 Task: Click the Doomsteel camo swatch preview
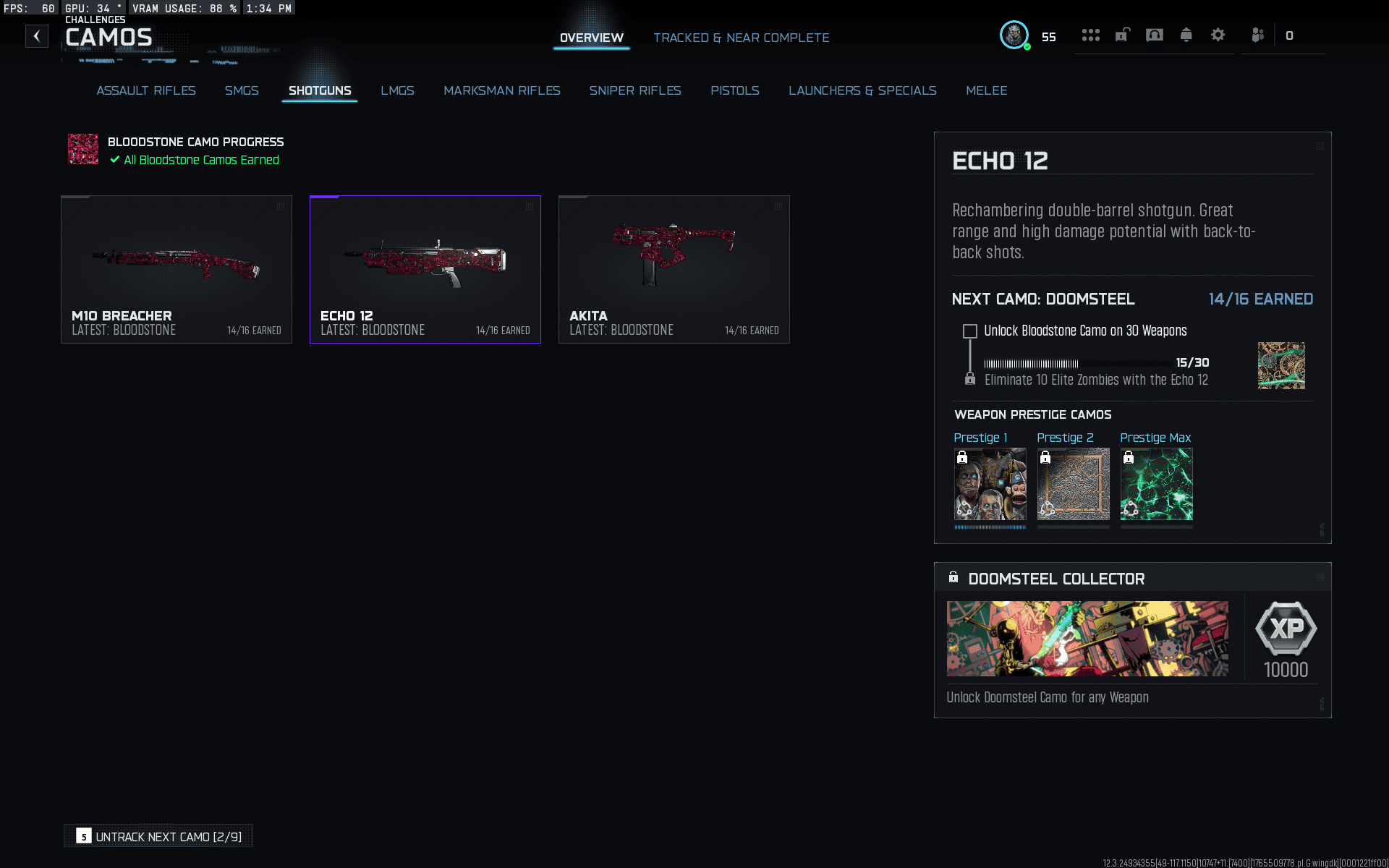1280,365
